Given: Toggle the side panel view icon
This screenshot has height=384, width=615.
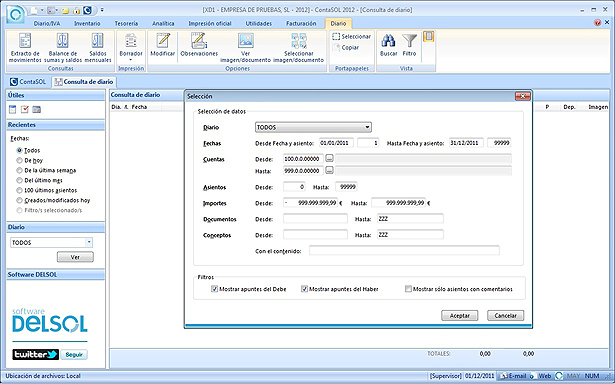Looking at the screenshot, I should pos(428,37).
